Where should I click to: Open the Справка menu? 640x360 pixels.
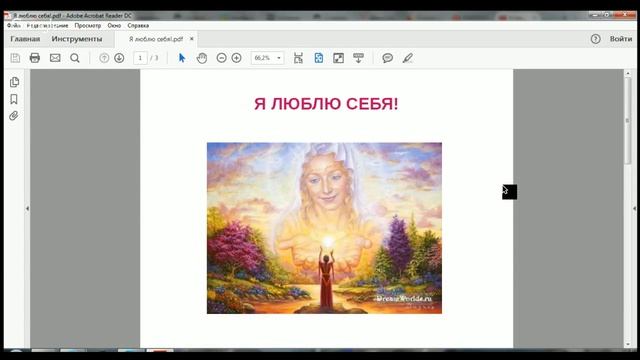tap(138, 25)
